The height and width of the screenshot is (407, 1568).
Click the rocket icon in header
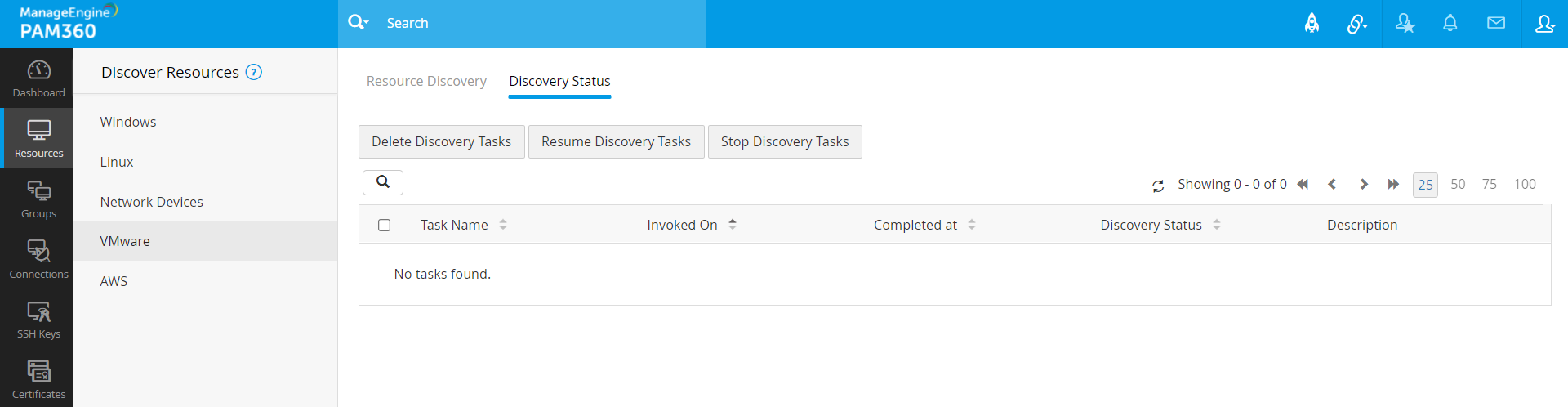click(1312, 24)
